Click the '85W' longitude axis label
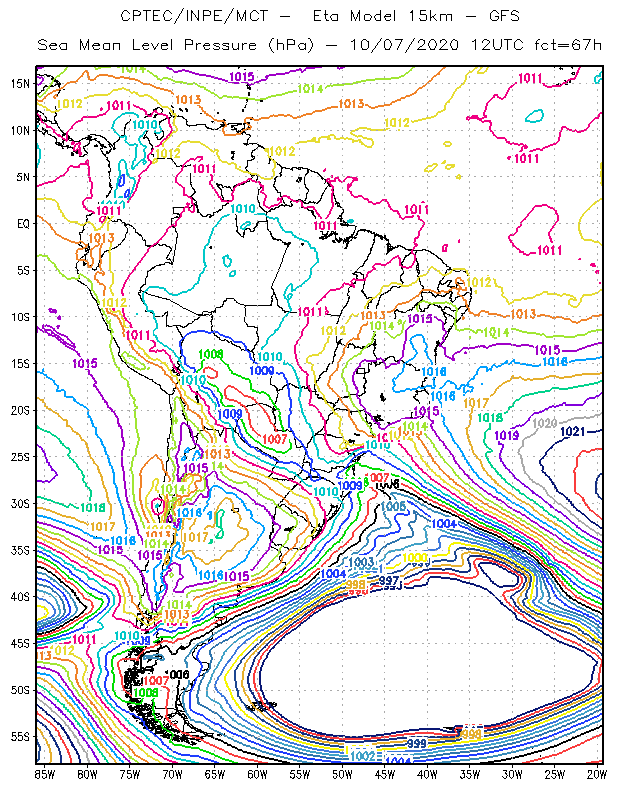 coord(45,775)
